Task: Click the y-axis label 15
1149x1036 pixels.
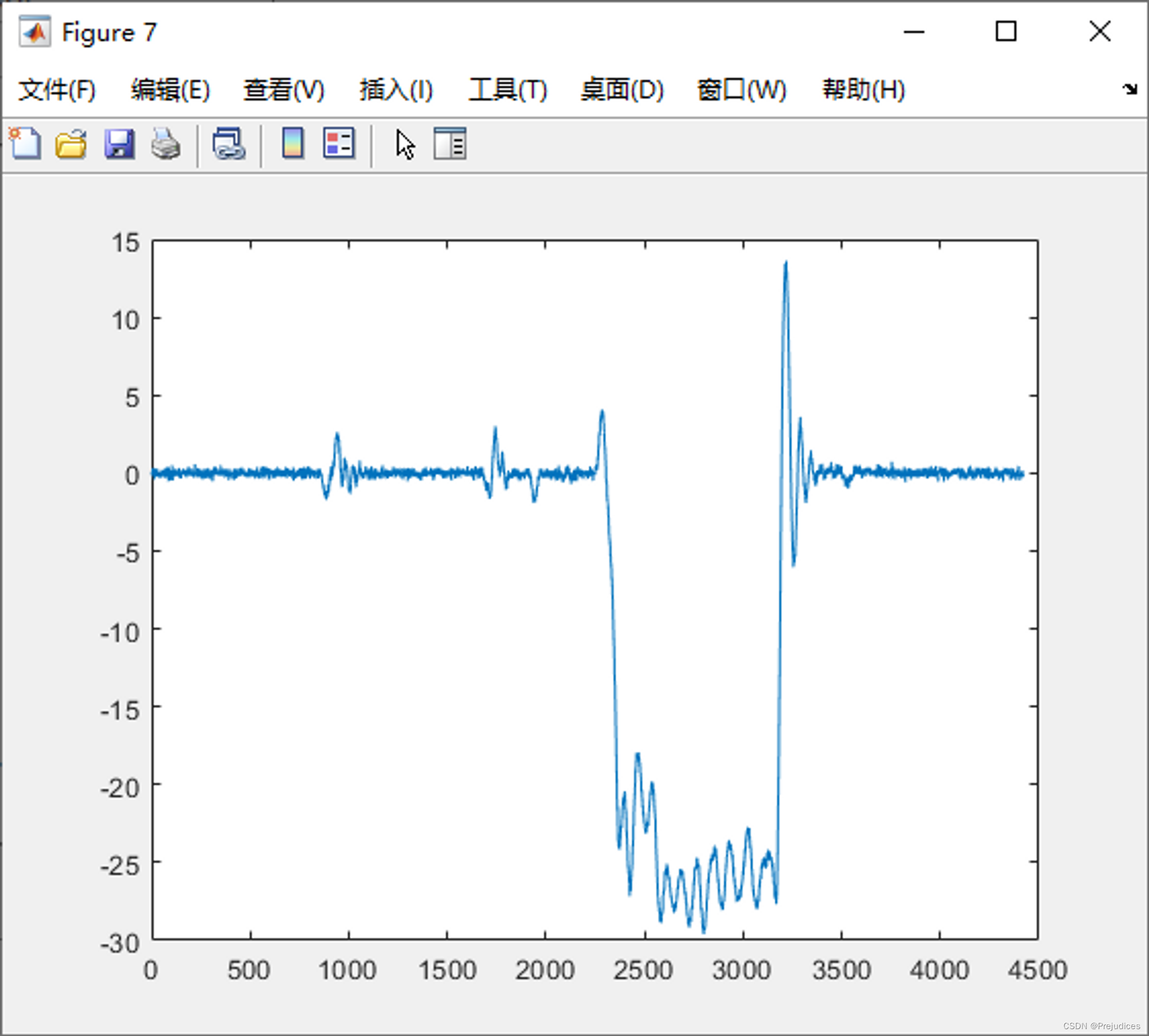Action: (126, 243)
